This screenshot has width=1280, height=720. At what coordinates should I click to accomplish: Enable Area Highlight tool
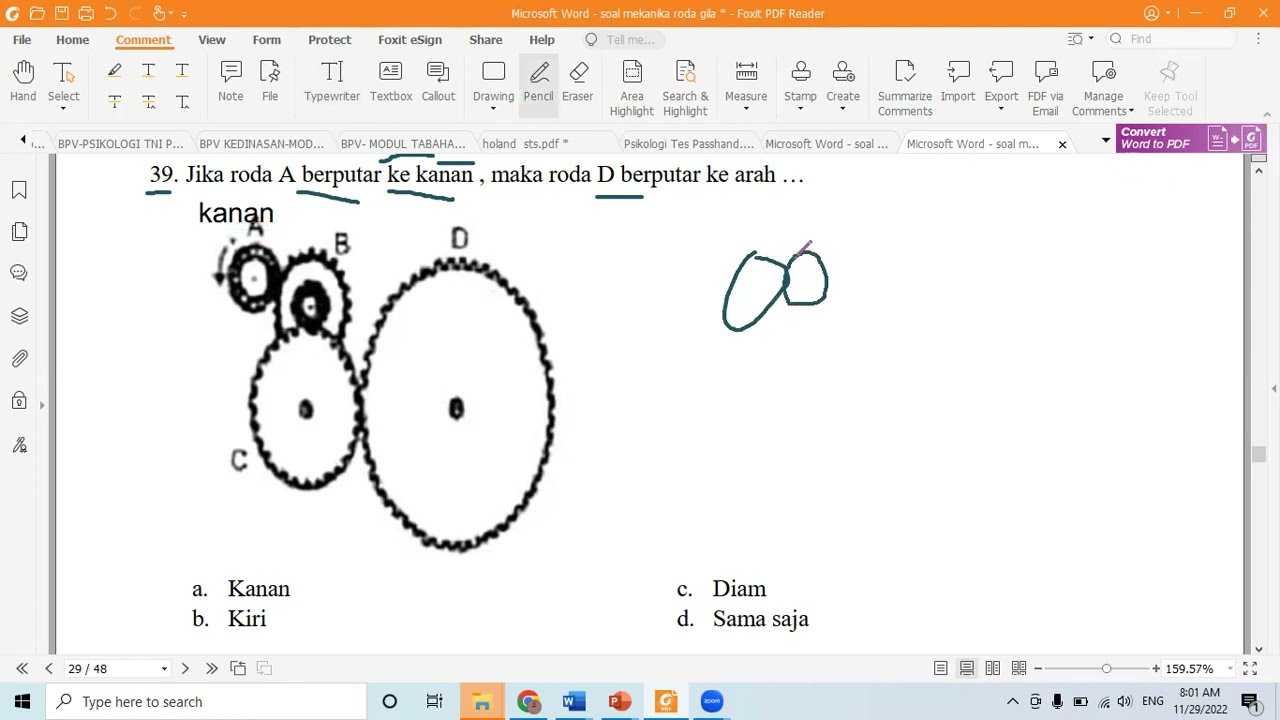(x=632, y=89)
